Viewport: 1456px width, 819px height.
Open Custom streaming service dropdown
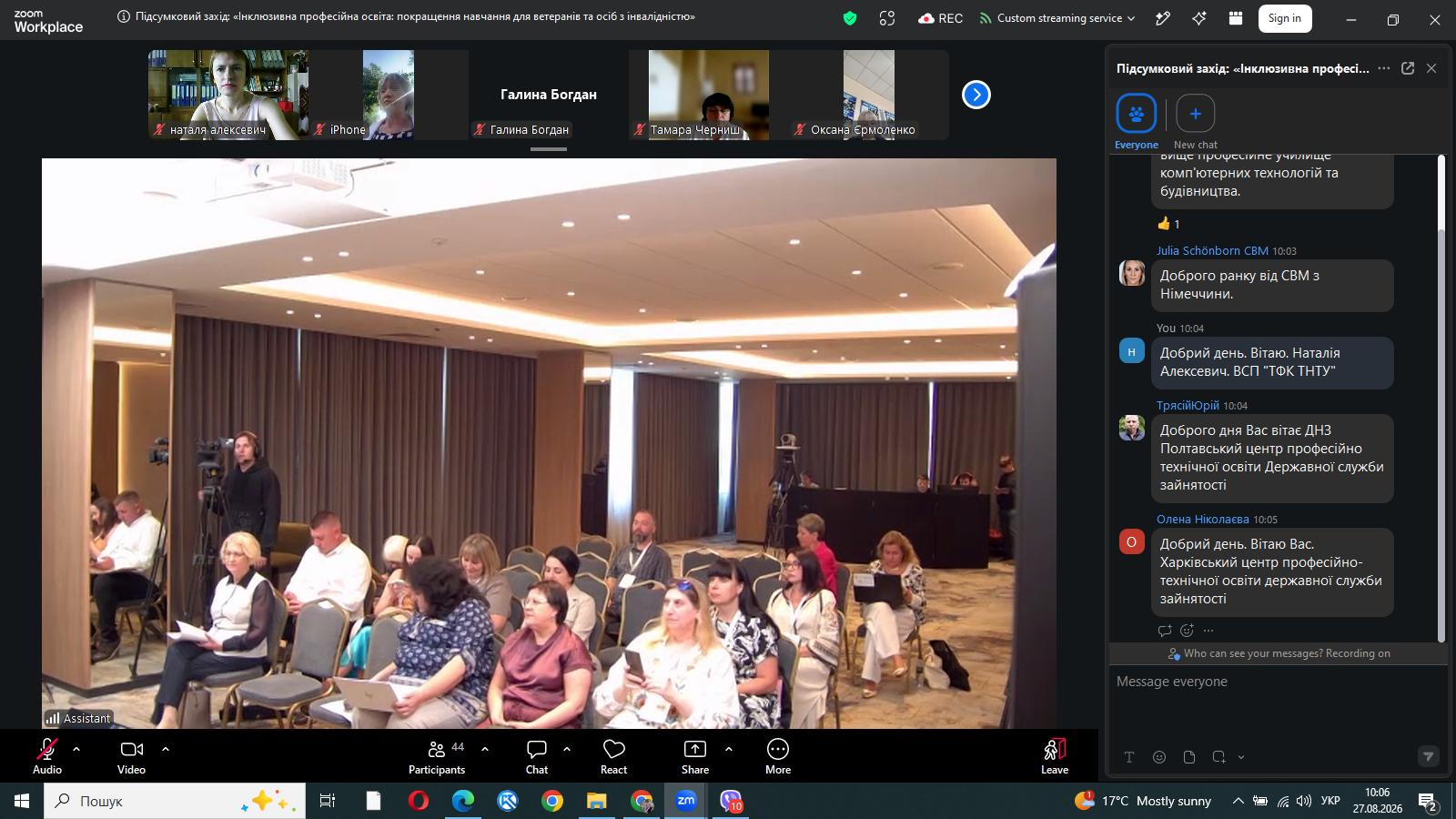[x=1057, y=18]
